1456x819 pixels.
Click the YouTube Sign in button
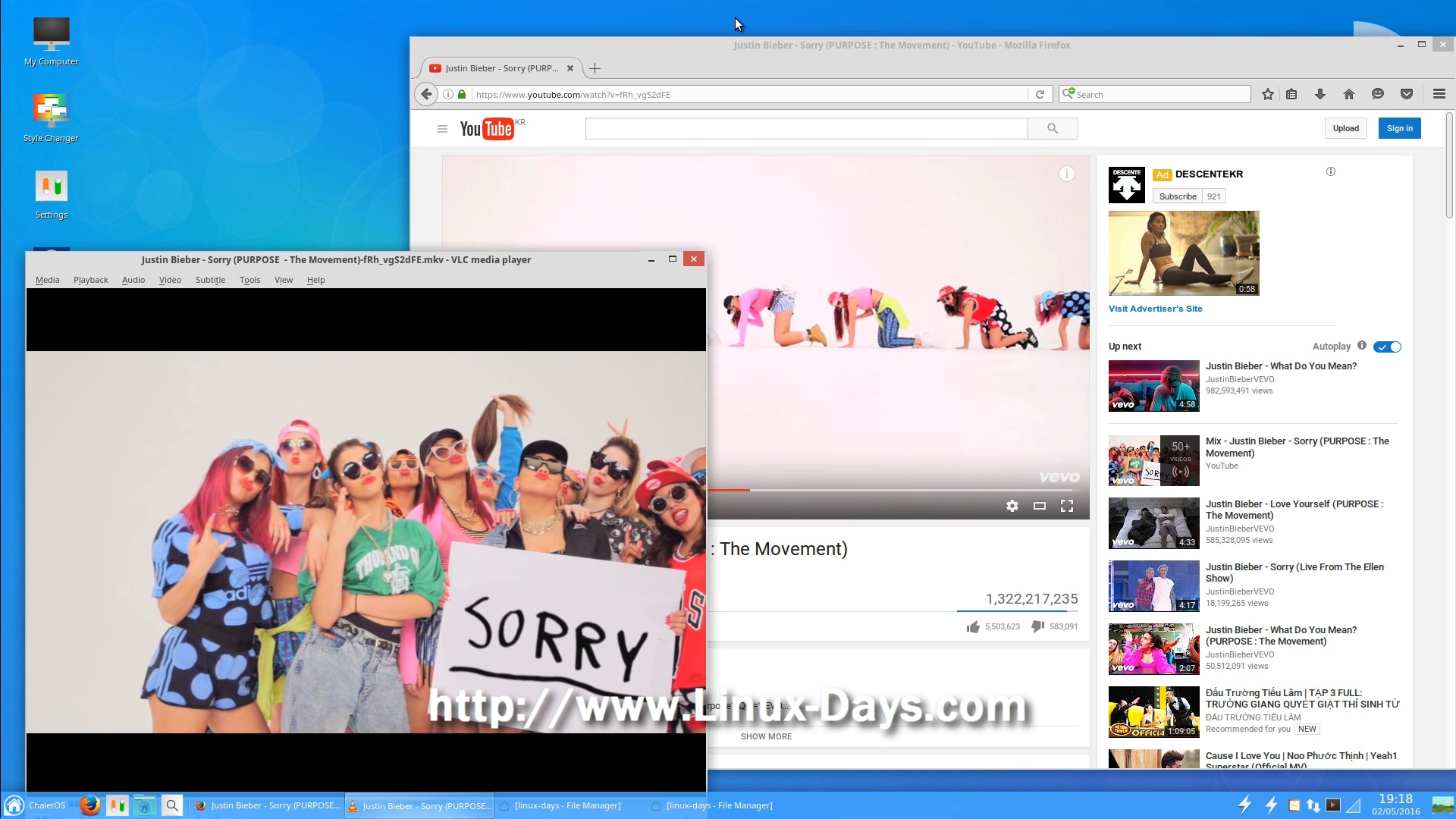[x=1399, y=128]
